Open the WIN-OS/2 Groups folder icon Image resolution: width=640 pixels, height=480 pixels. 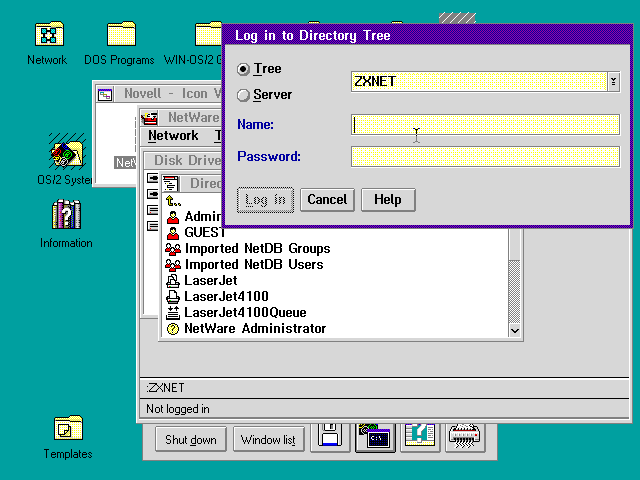pos(208,34)
